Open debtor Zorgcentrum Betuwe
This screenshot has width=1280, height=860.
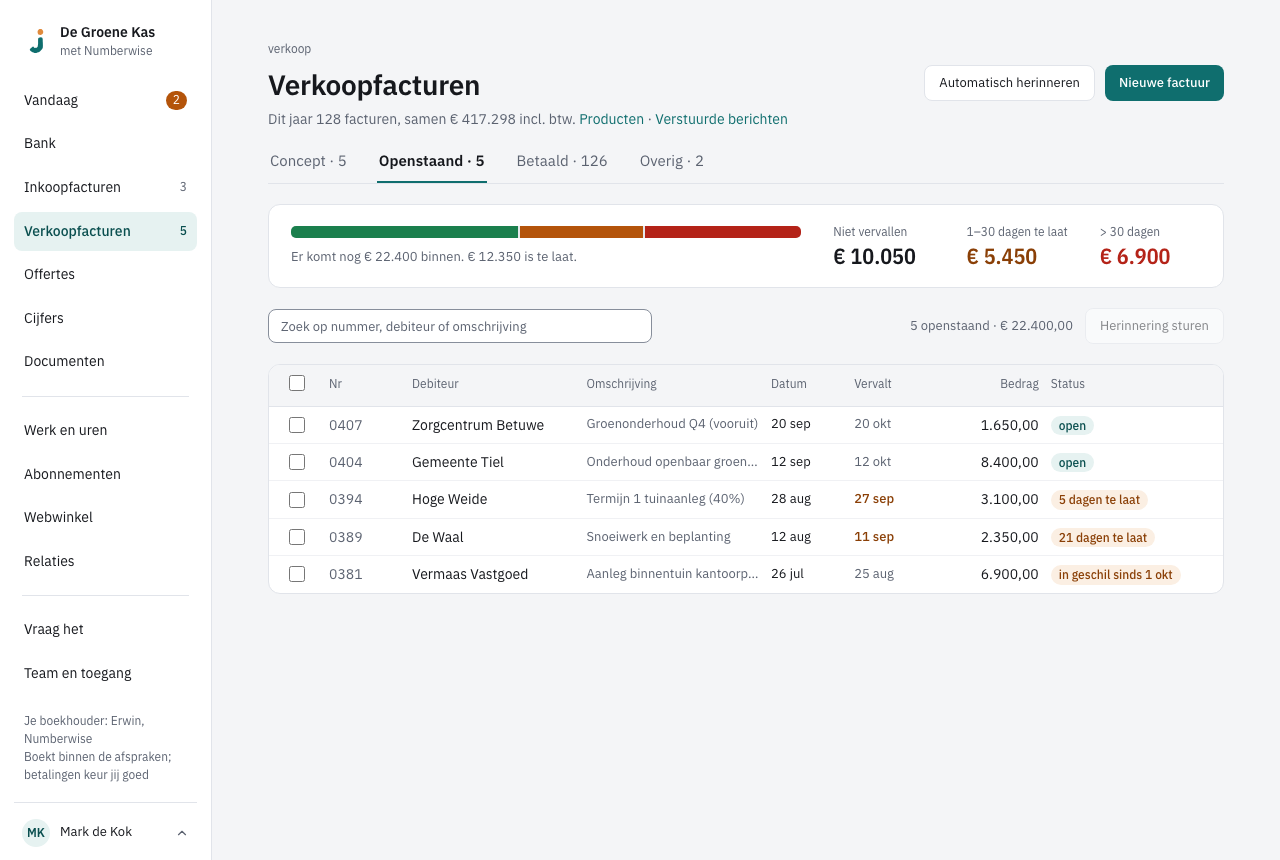coord(478,425)
